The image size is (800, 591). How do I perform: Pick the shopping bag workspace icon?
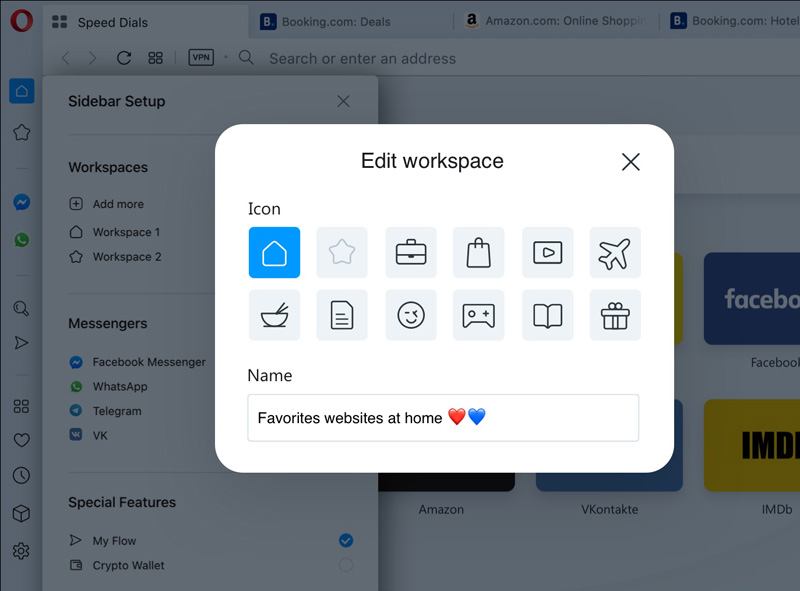coord(479,253)
